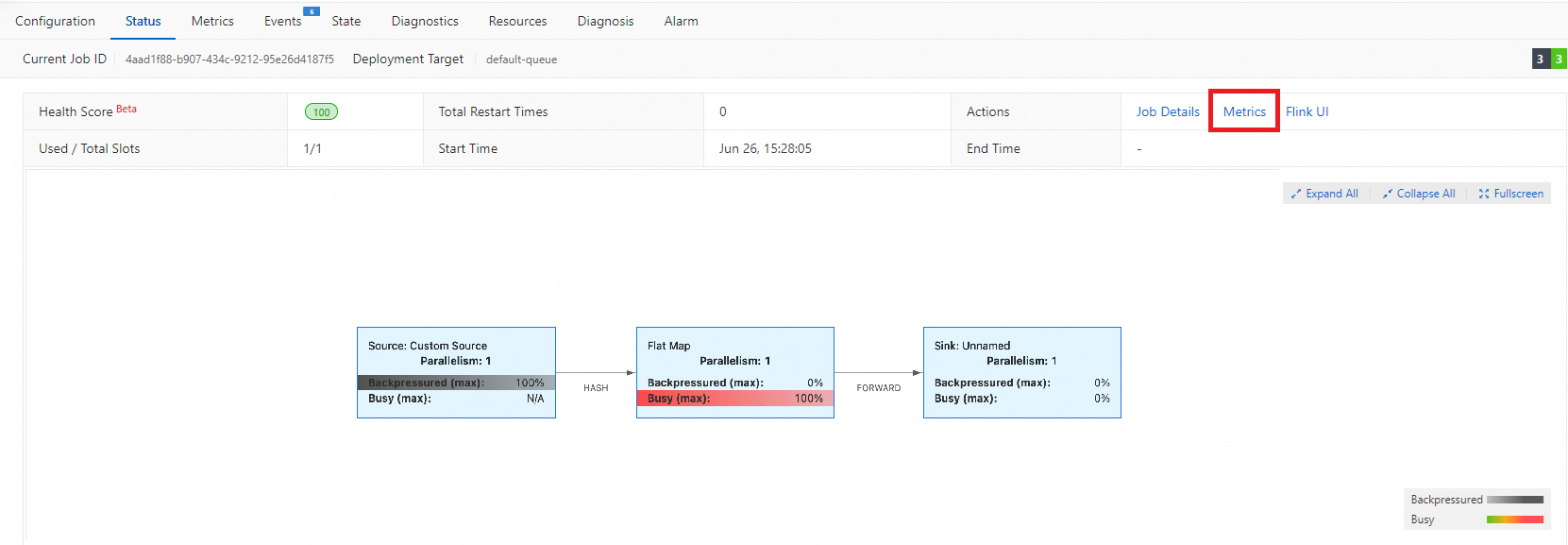Open the Events tab
The height and width of the screenshot is (545, 1568).
tap(282, 21)
